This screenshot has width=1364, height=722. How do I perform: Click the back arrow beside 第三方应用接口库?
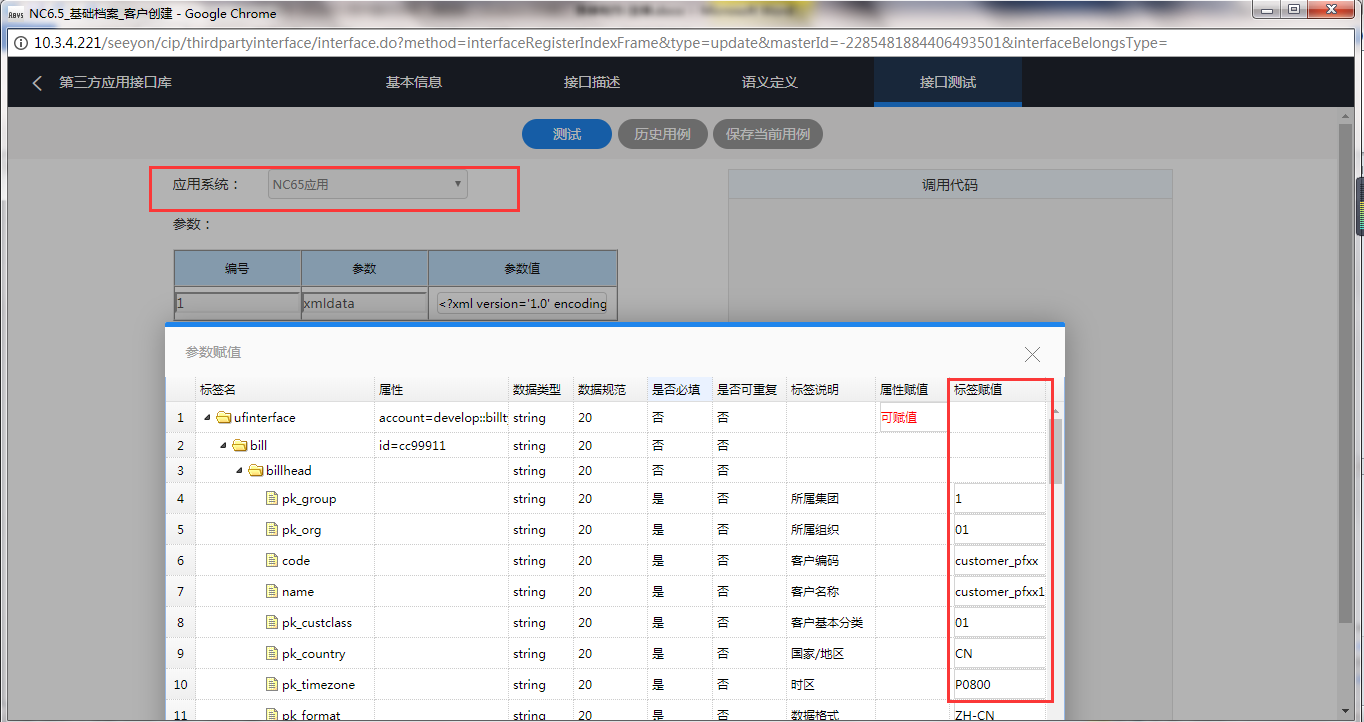(37, 83)
